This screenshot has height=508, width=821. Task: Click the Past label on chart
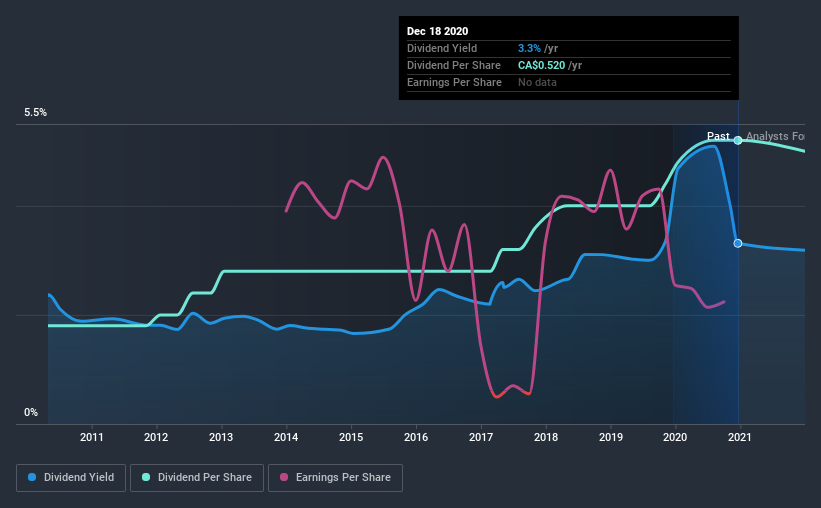tap(718, 136)
